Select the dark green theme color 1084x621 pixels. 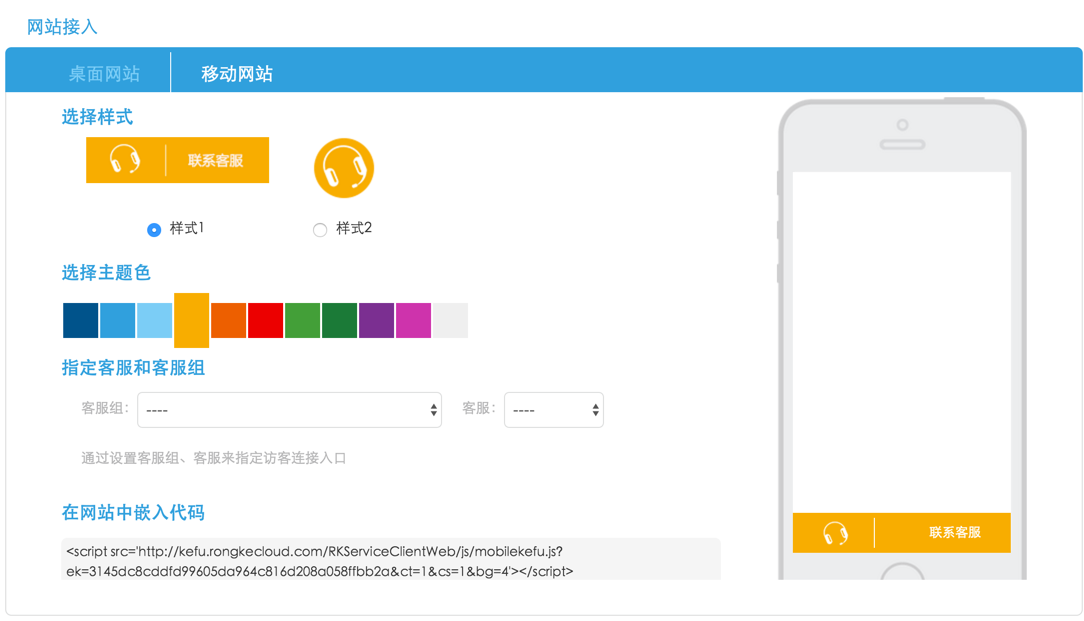[339, 321]
